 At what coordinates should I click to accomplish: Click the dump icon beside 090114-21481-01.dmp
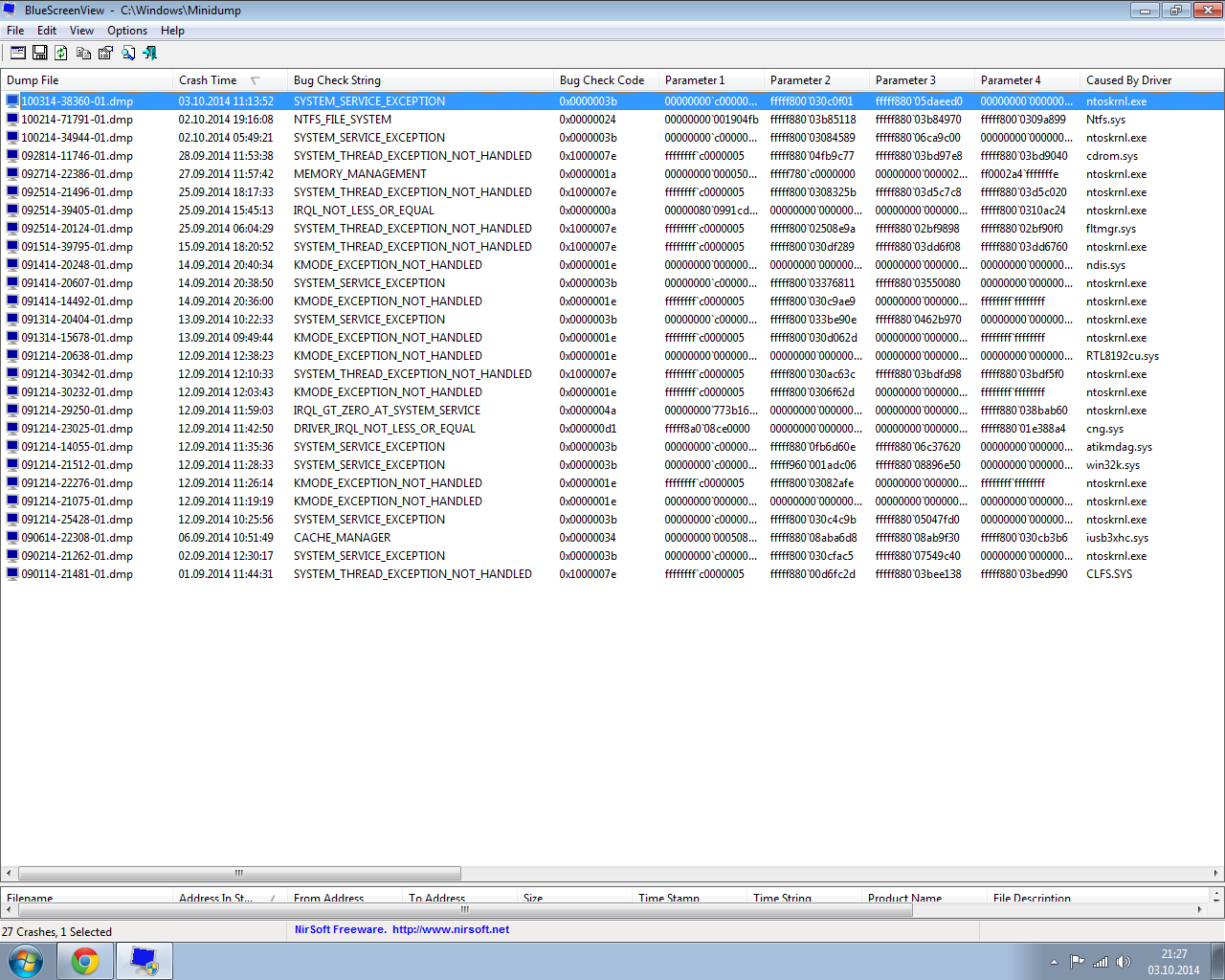coord(12,574)
